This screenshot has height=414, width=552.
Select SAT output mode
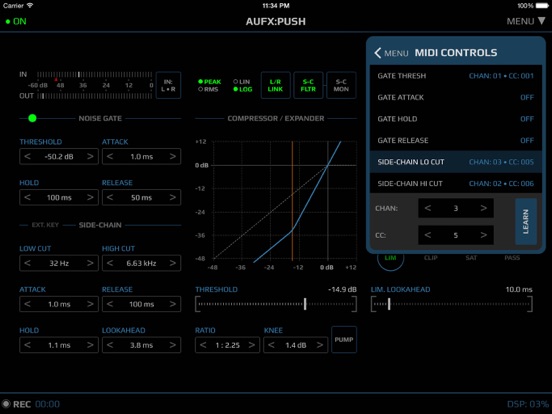click(x=471, y=258)
